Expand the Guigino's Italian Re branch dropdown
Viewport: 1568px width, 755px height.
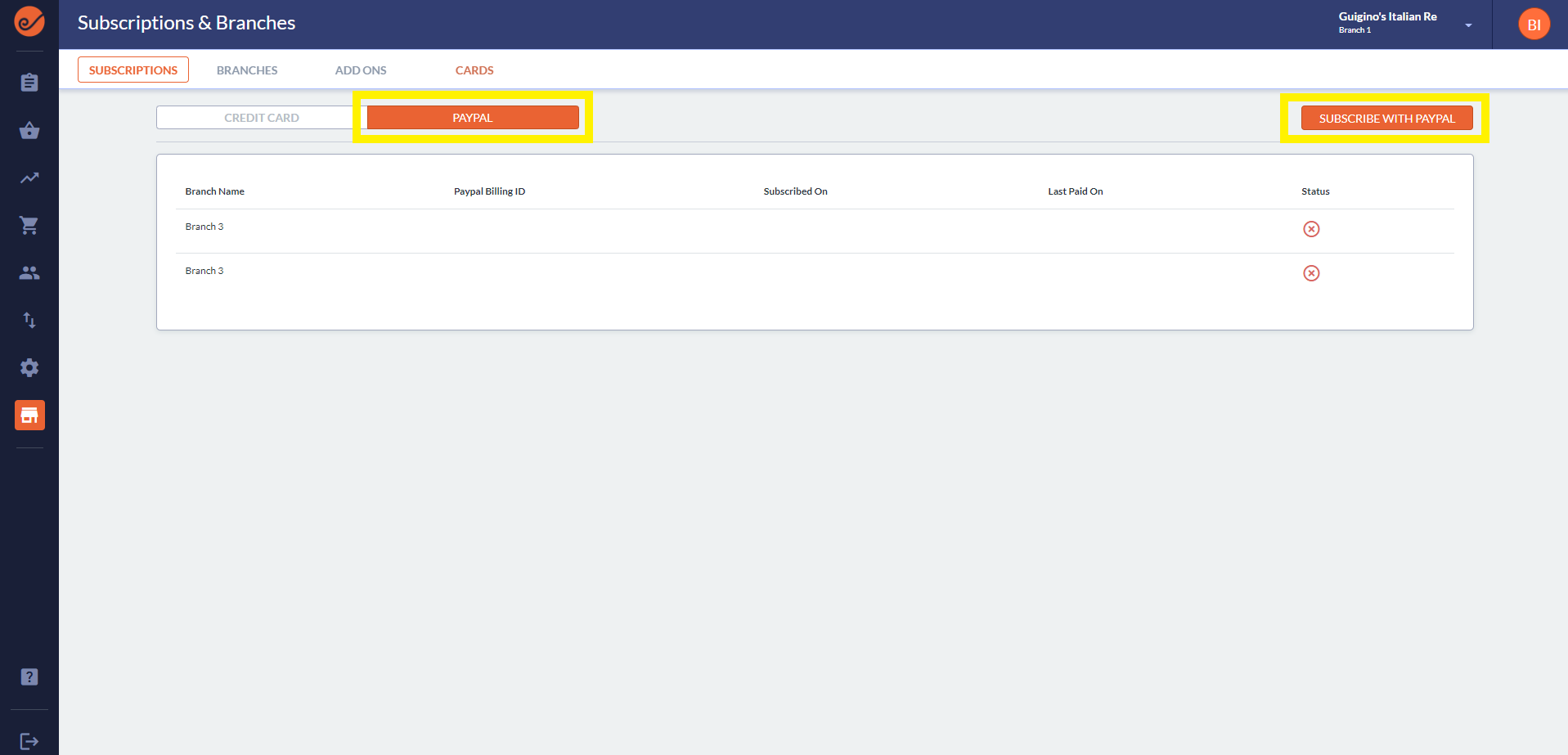pos(1468,25)
